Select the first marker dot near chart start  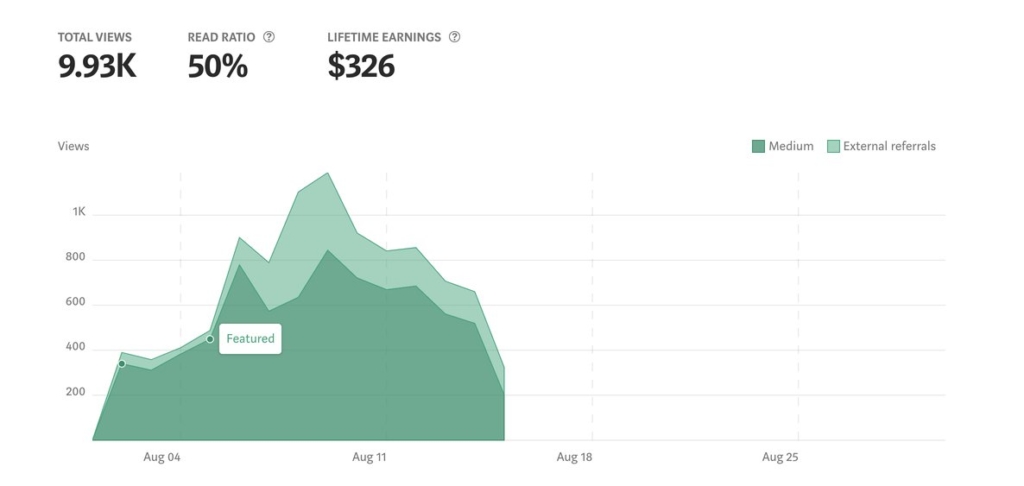pyautogui.click(x=121, y=363)
